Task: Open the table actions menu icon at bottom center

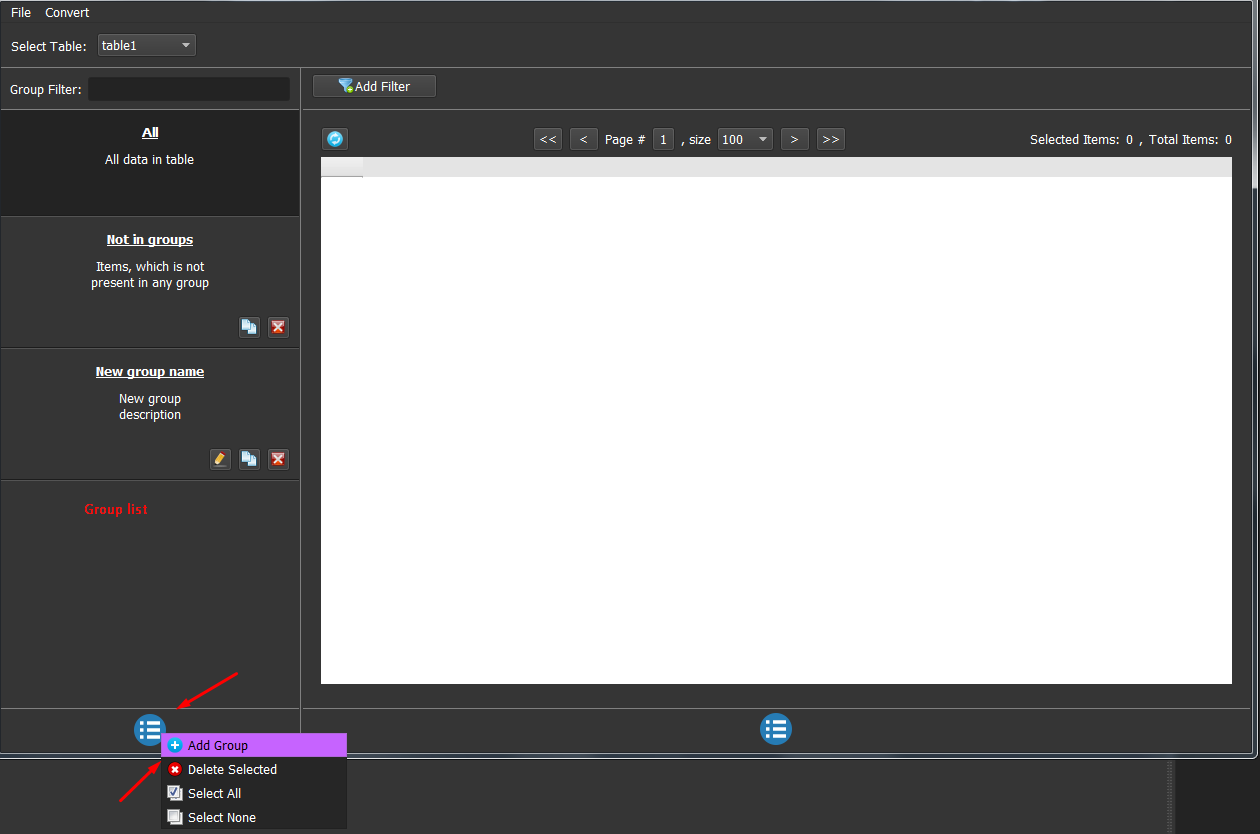Action: [775, 729]
